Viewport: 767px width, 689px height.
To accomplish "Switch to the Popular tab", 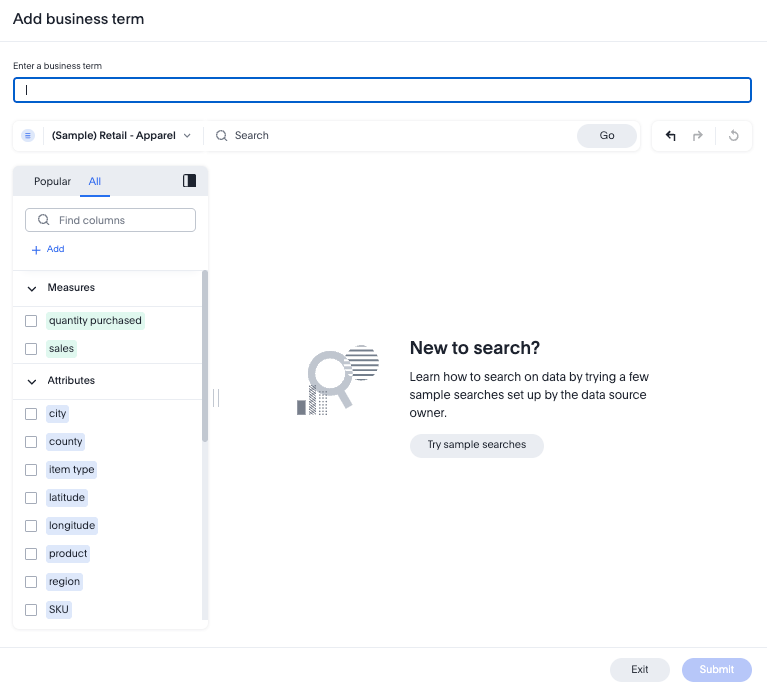I will [x=52, y=181].
